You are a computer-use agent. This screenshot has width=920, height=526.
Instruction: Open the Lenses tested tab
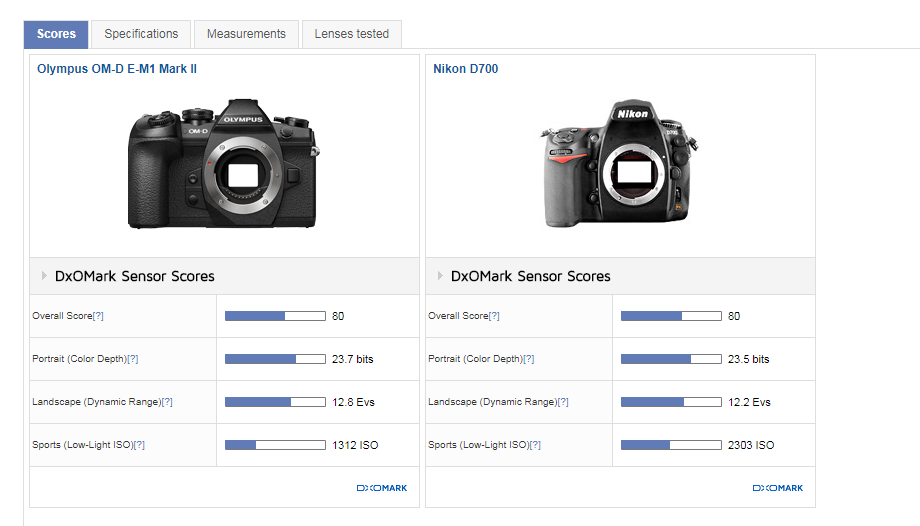[x=351, y=34]
